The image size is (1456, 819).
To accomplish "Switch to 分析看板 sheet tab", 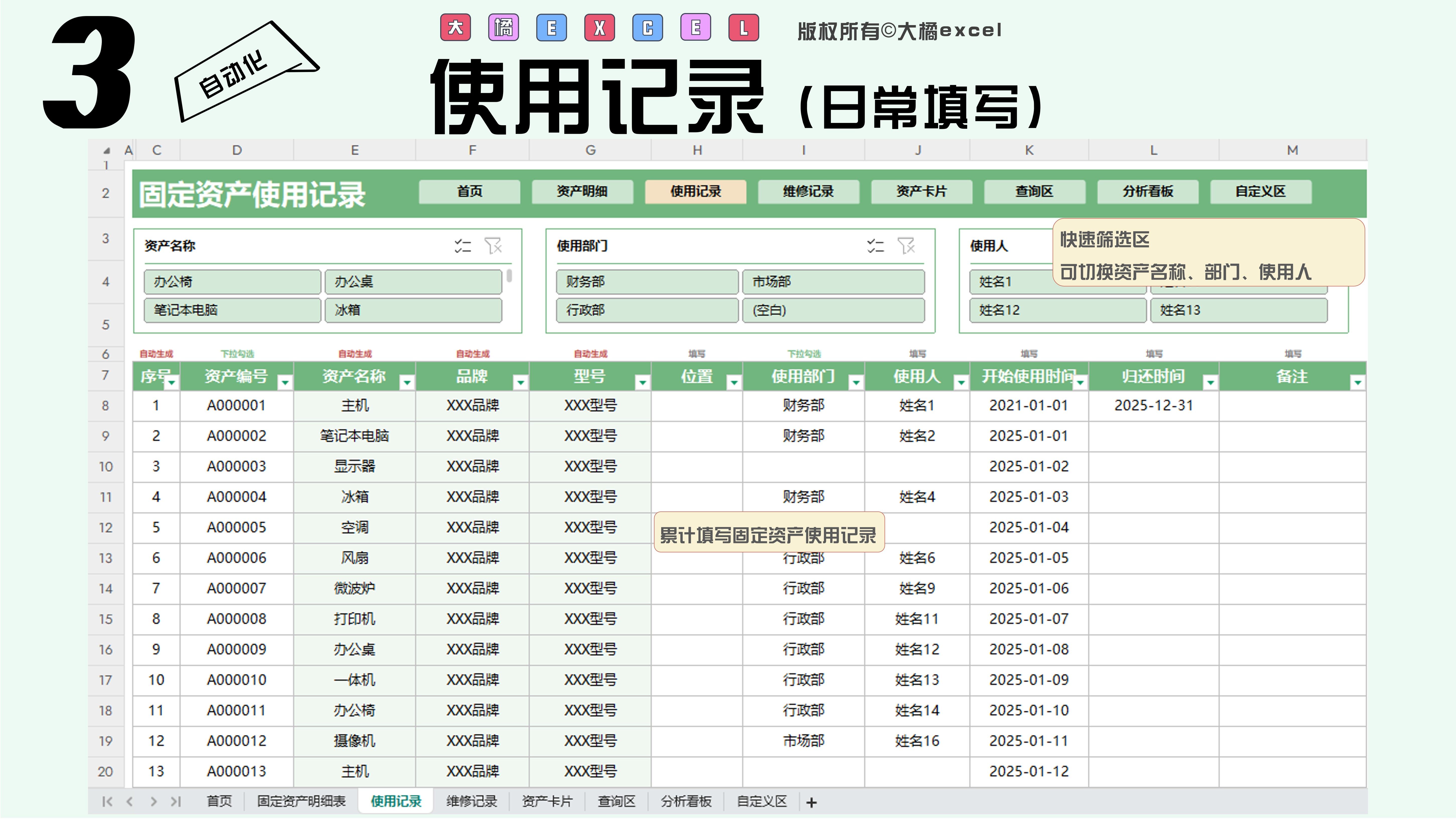I will (686, 801).
